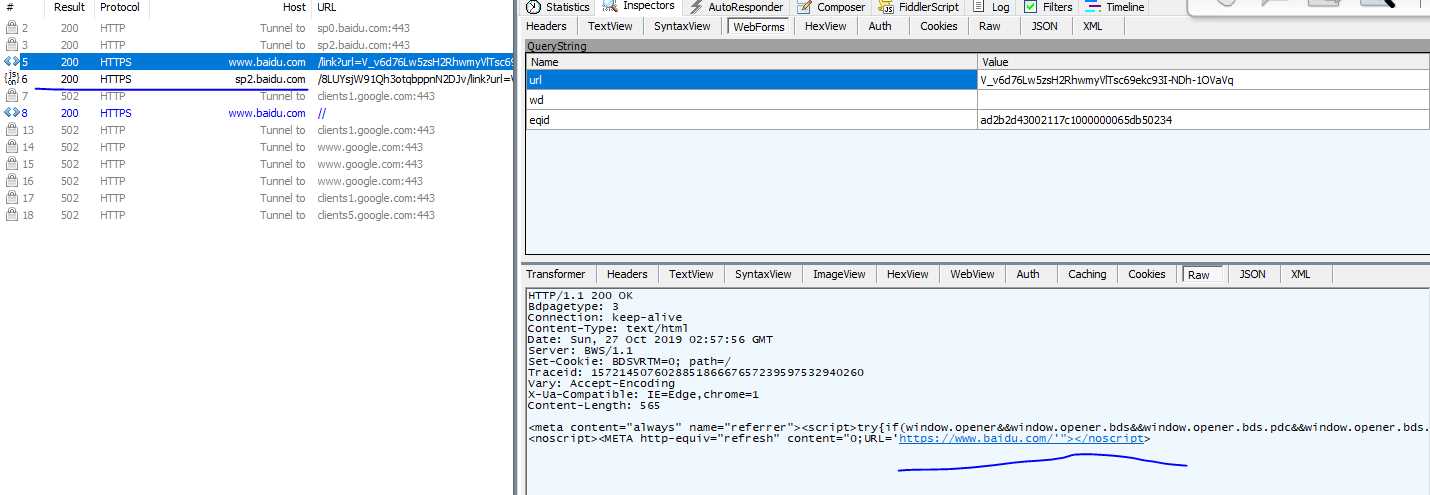Select request inspector Raw tab
Screen dimensions: 1430x495
click(x=990, y=26)
